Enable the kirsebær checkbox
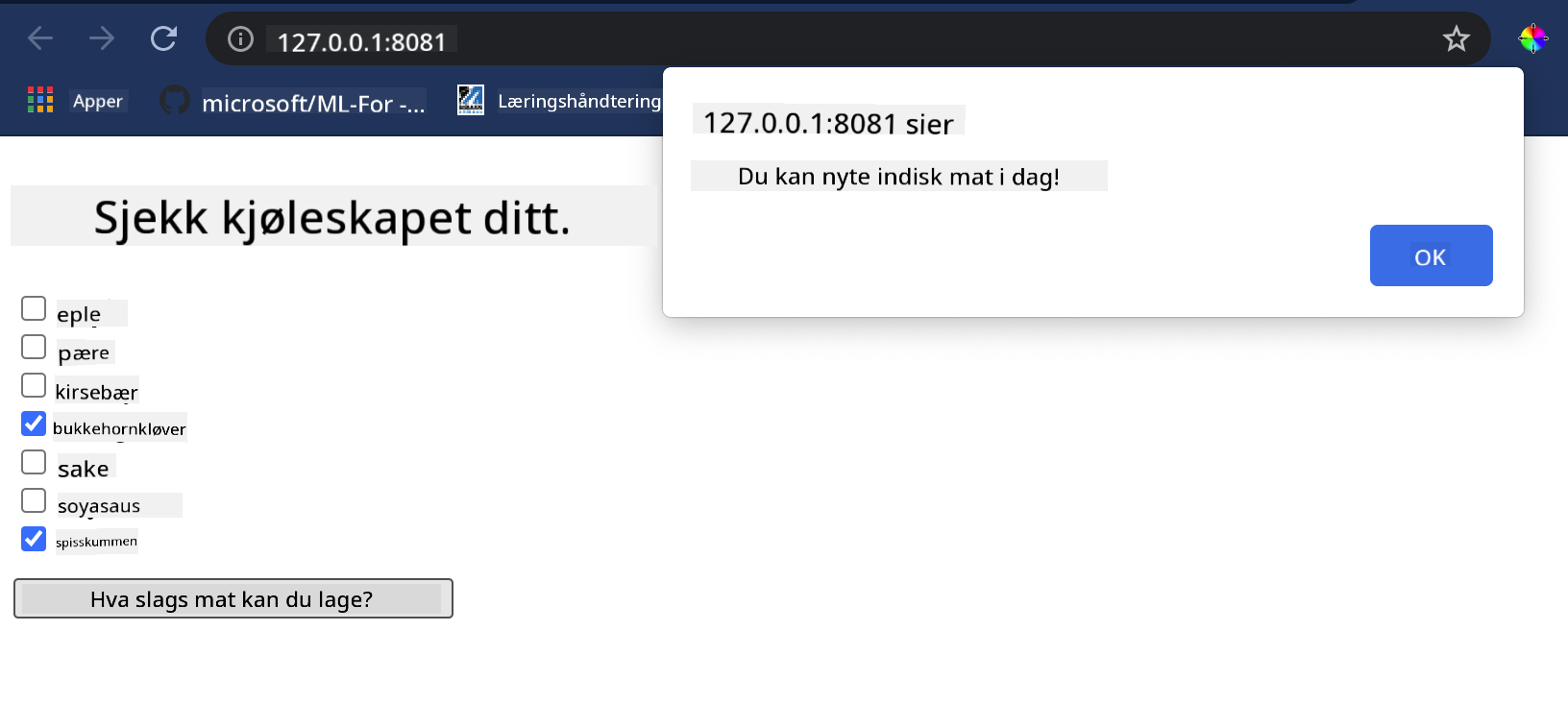 coord(34,385)
